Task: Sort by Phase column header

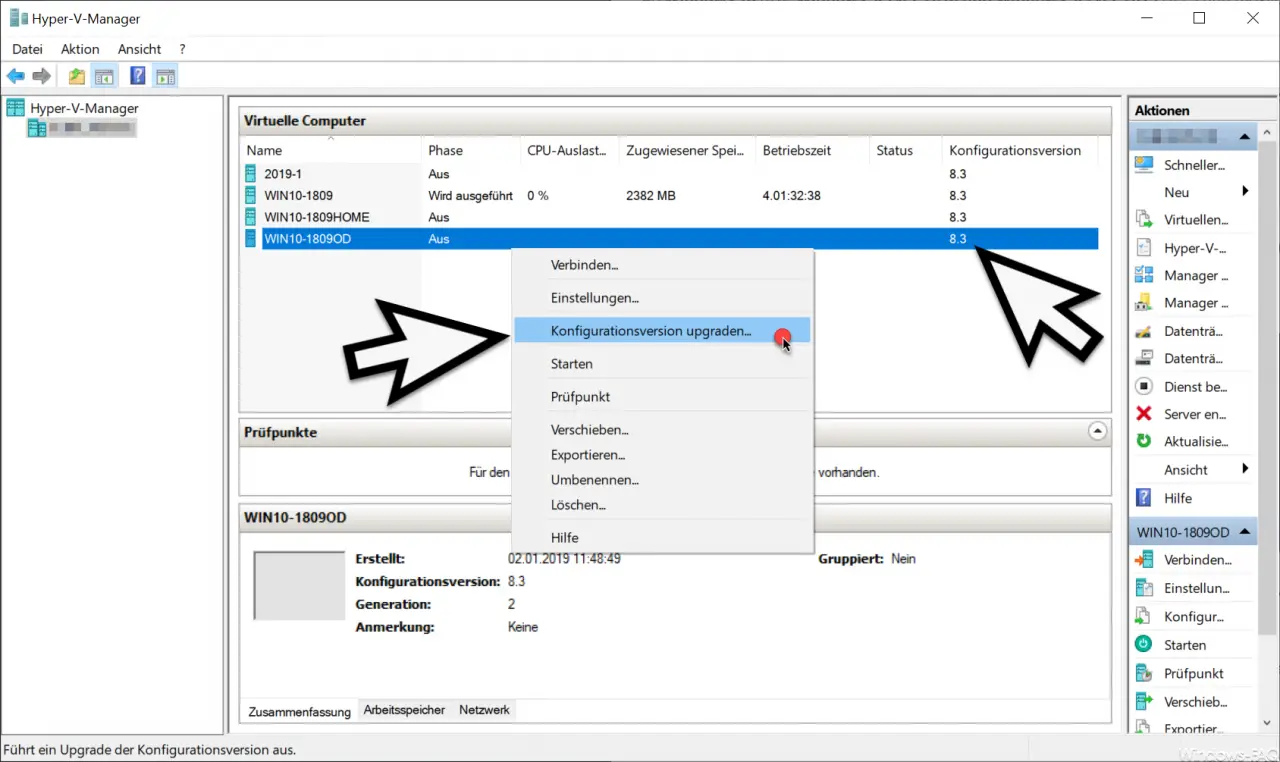Action: (x=471, y=150)
